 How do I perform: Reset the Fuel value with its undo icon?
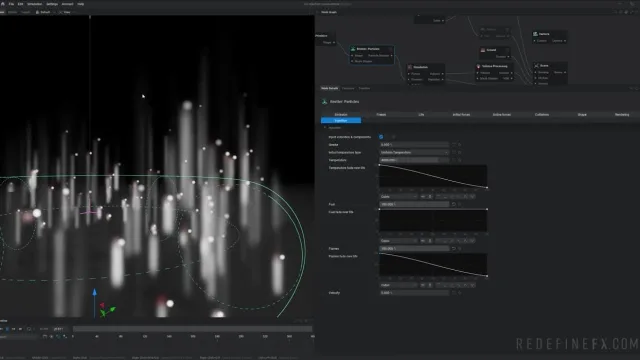point(453,204)
